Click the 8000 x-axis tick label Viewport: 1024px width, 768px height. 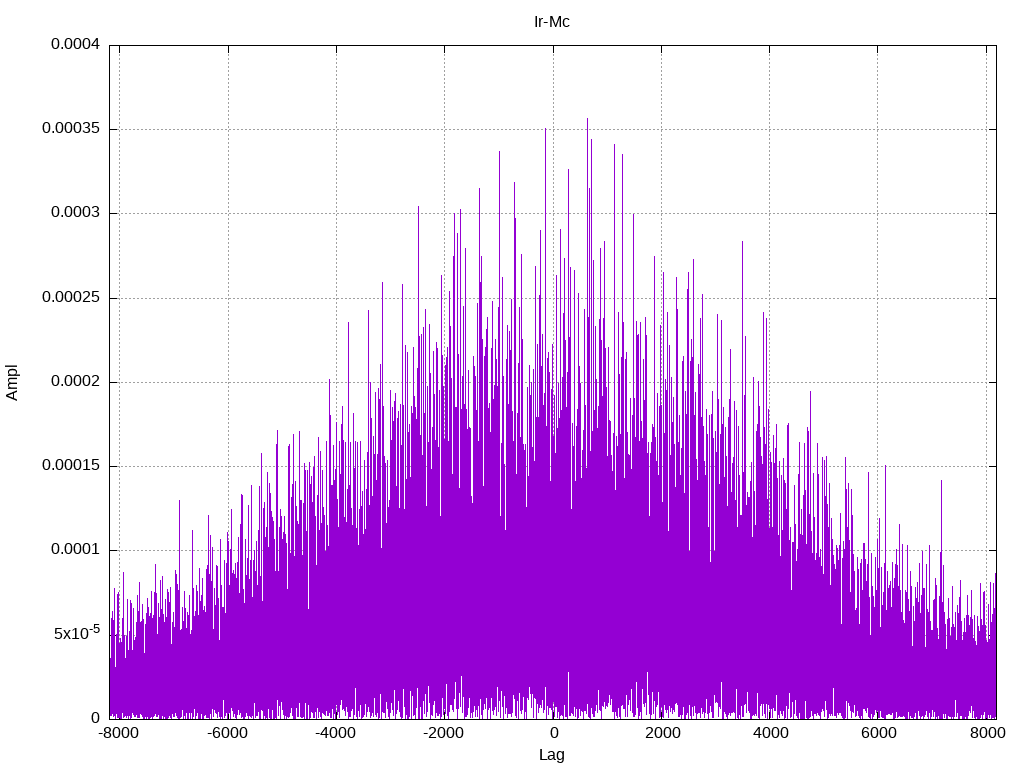pos(987,733)
